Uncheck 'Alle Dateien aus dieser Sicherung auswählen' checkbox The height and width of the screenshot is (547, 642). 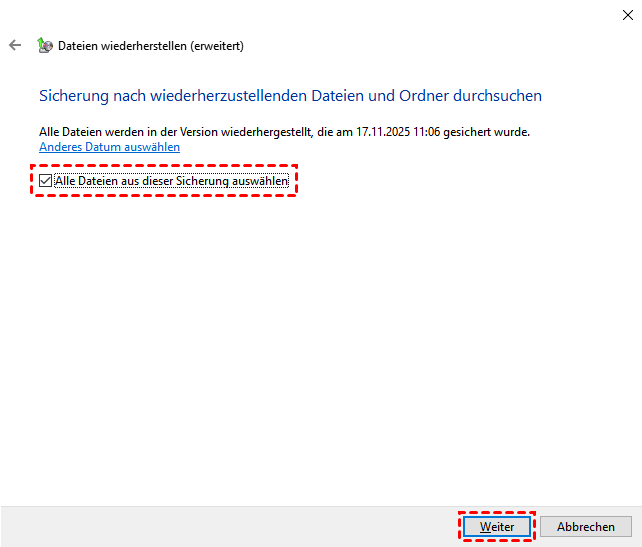[x=46, y=181]
